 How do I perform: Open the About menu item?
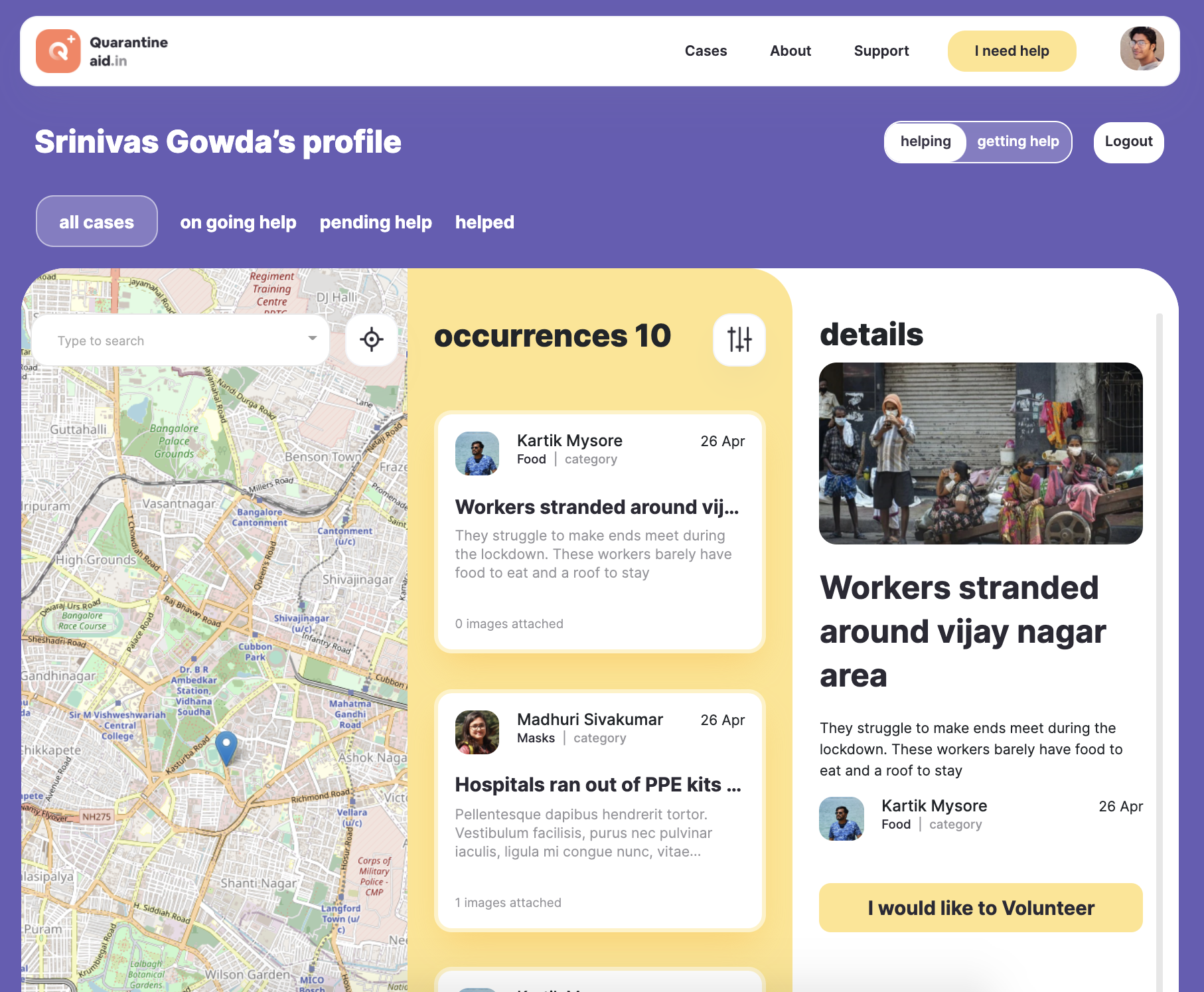point(790,51)
